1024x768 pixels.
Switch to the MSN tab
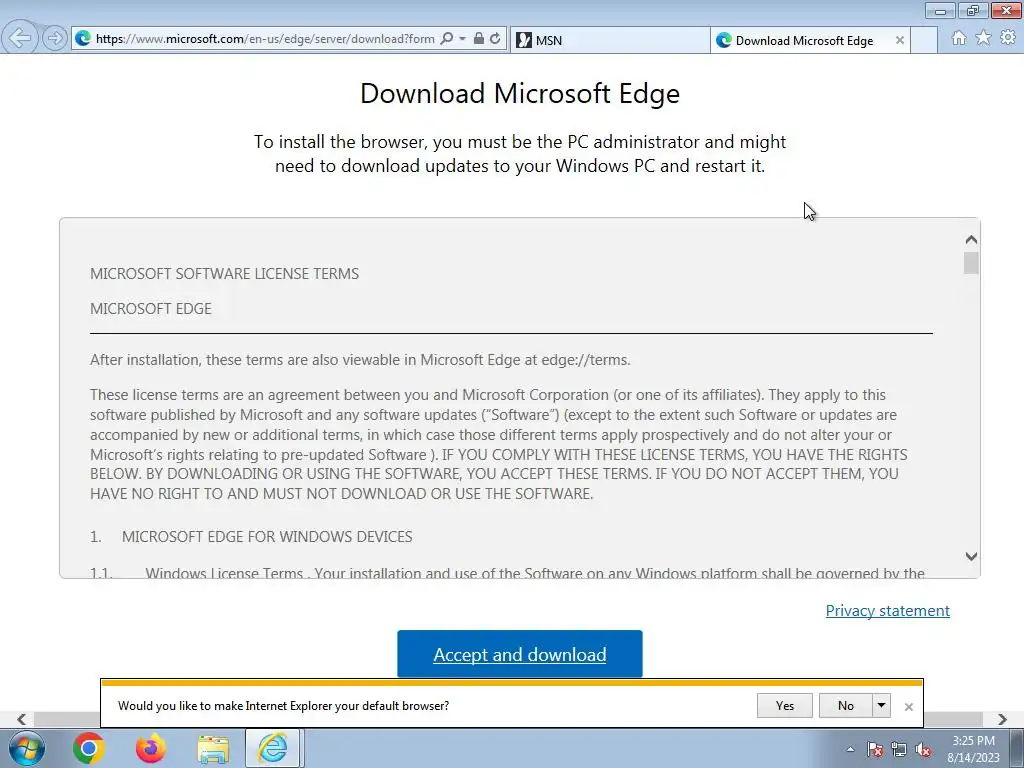tap(610, 40)
